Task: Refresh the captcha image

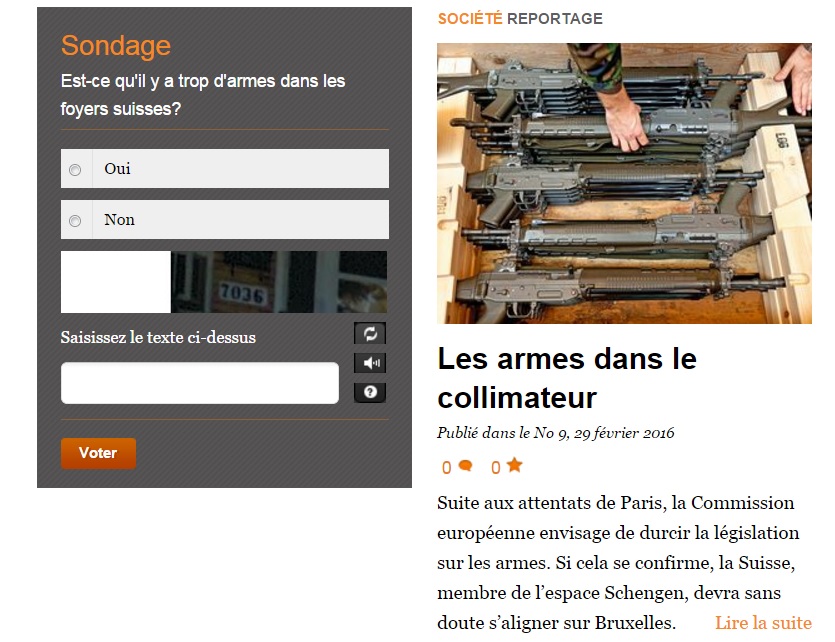Action: pos(370,334)
